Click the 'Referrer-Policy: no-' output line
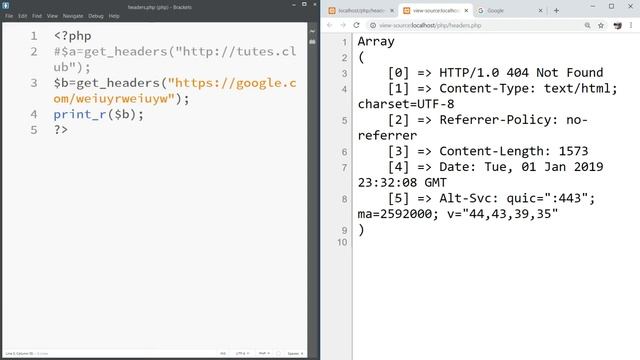 coord(513,120)
